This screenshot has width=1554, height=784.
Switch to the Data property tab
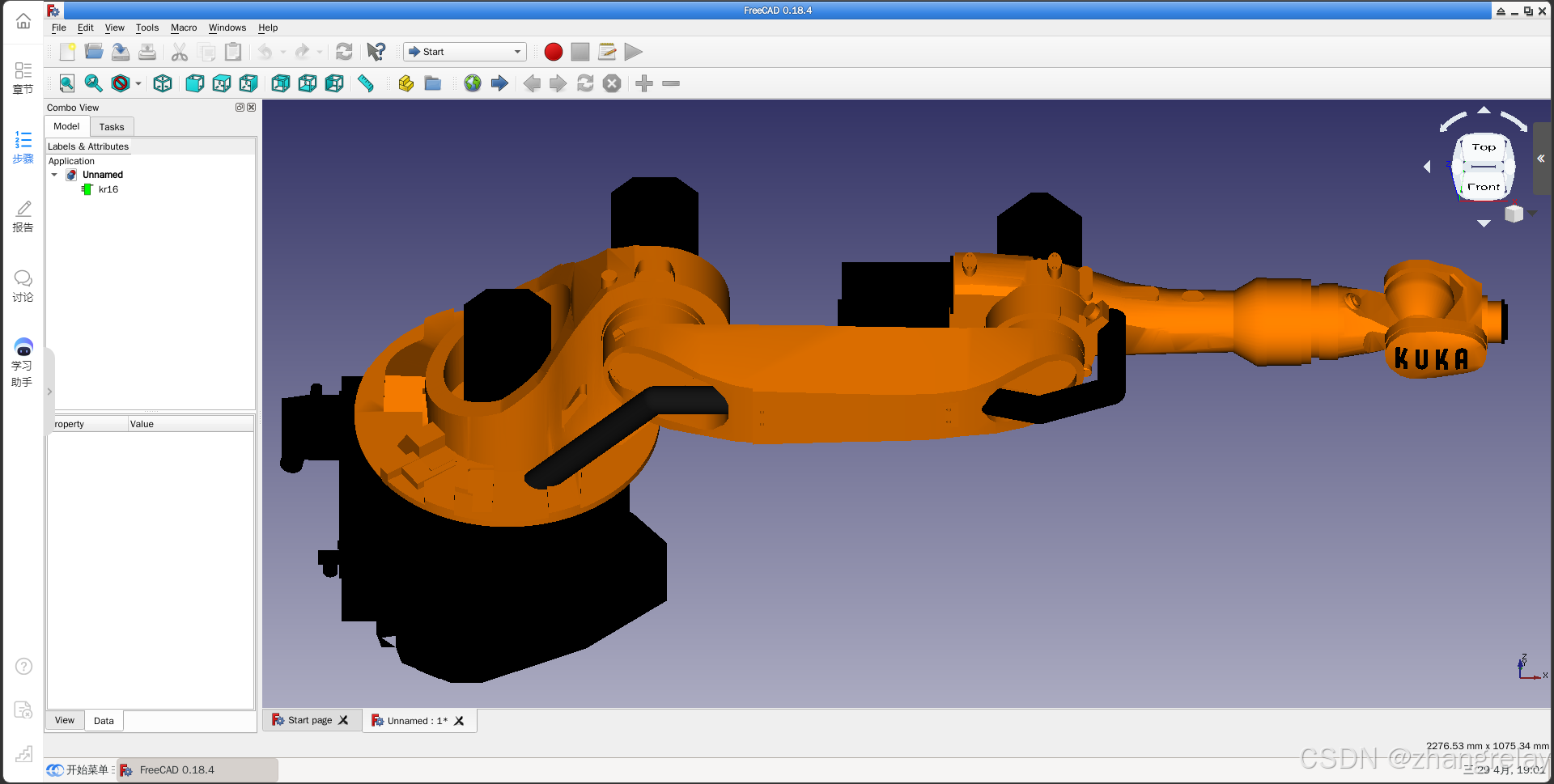[104, 721]
